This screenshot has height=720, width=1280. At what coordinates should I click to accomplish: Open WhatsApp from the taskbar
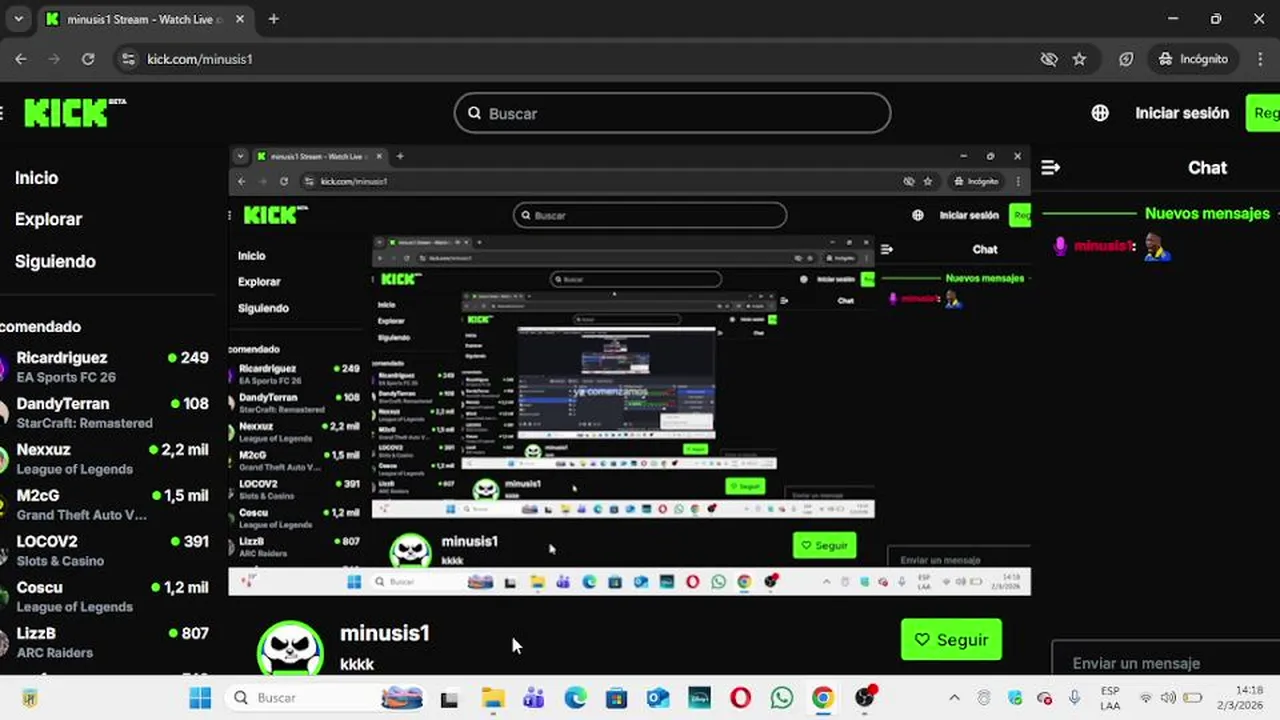[x=782, y=698]
